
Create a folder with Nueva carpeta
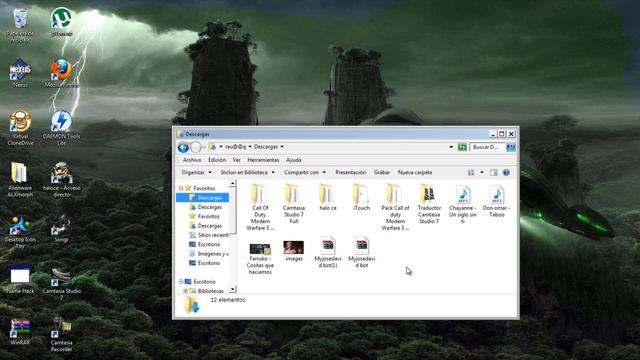[415, 173]
